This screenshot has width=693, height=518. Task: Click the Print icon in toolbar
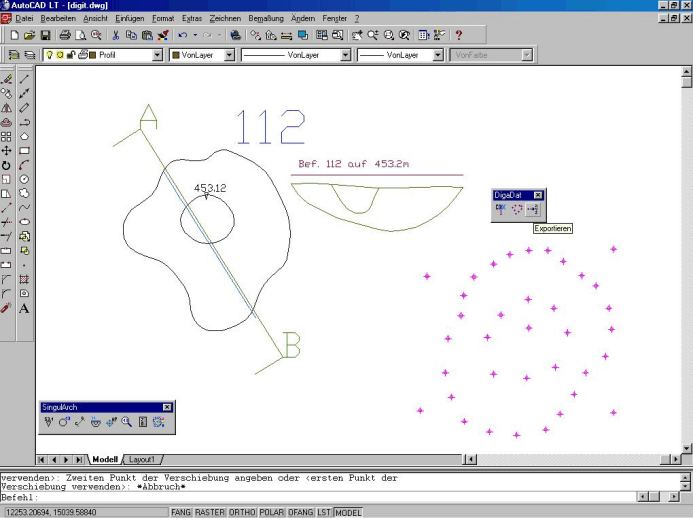pos(65,35)
